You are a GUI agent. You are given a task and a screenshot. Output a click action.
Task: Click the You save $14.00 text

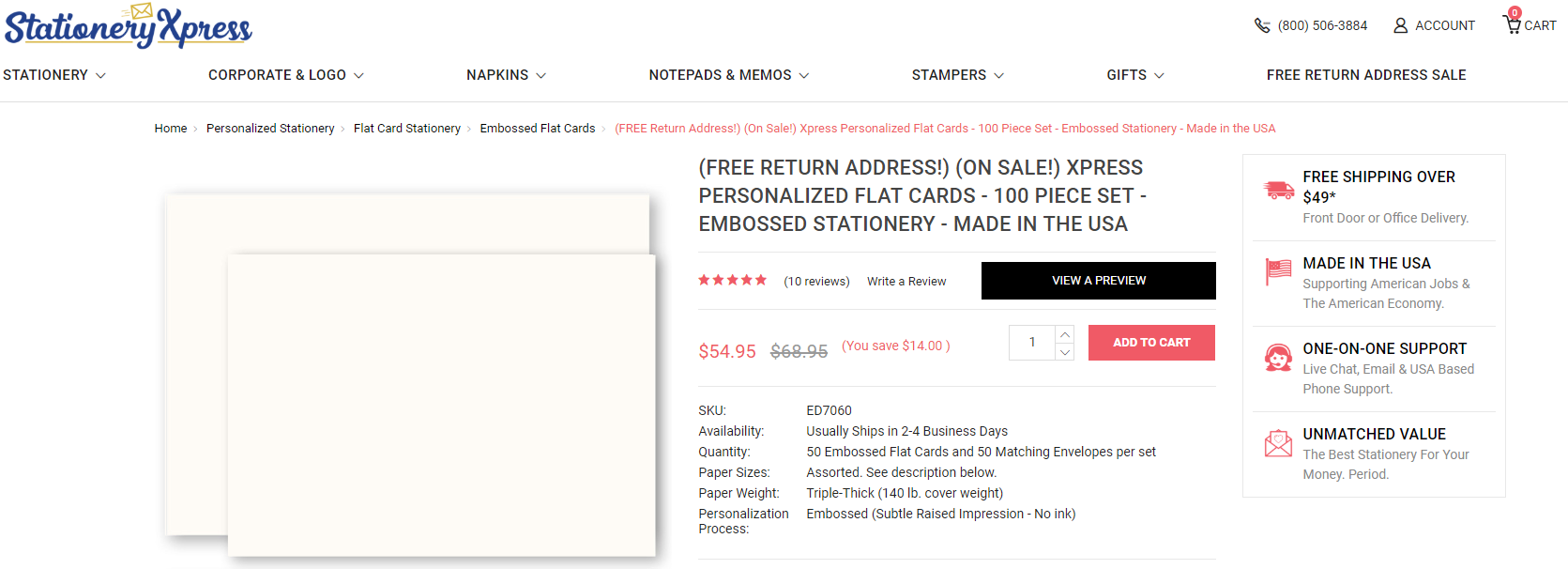(x=896, y=346)
